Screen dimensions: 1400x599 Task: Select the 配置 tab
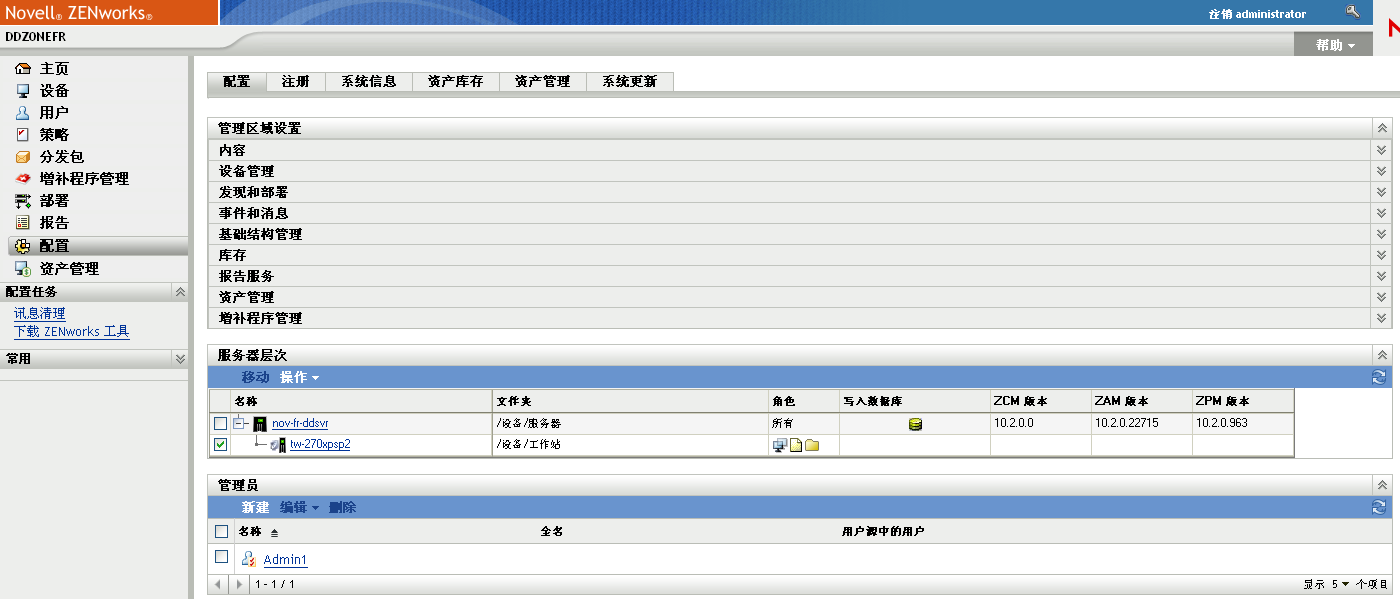pos(237,82)
